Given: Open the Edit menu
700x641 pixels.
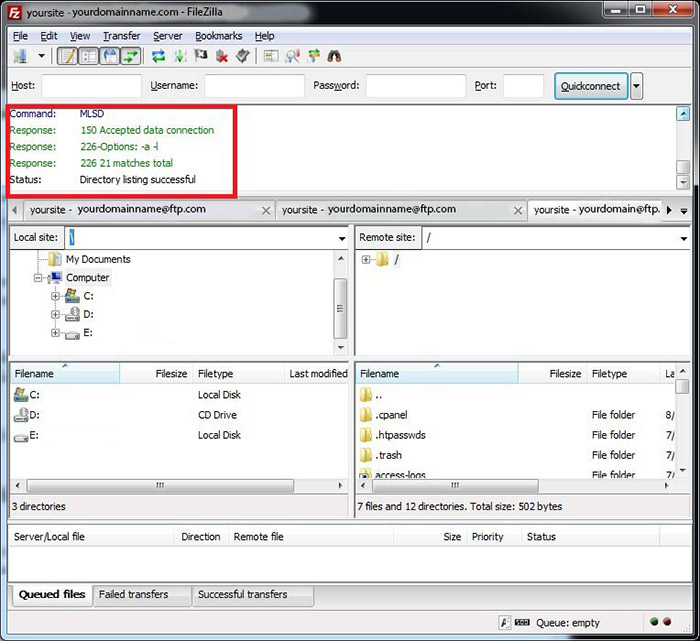Looking at the screenshot, I should point(49,36).
